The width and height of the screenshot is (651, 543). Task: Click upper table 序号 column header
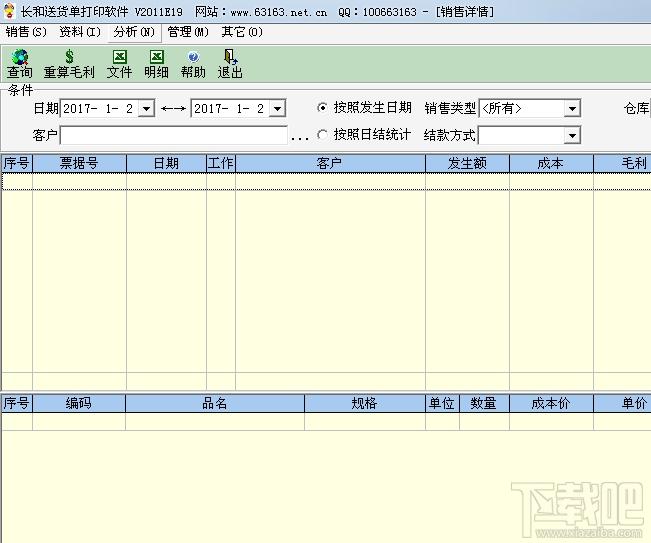[17, 163]
